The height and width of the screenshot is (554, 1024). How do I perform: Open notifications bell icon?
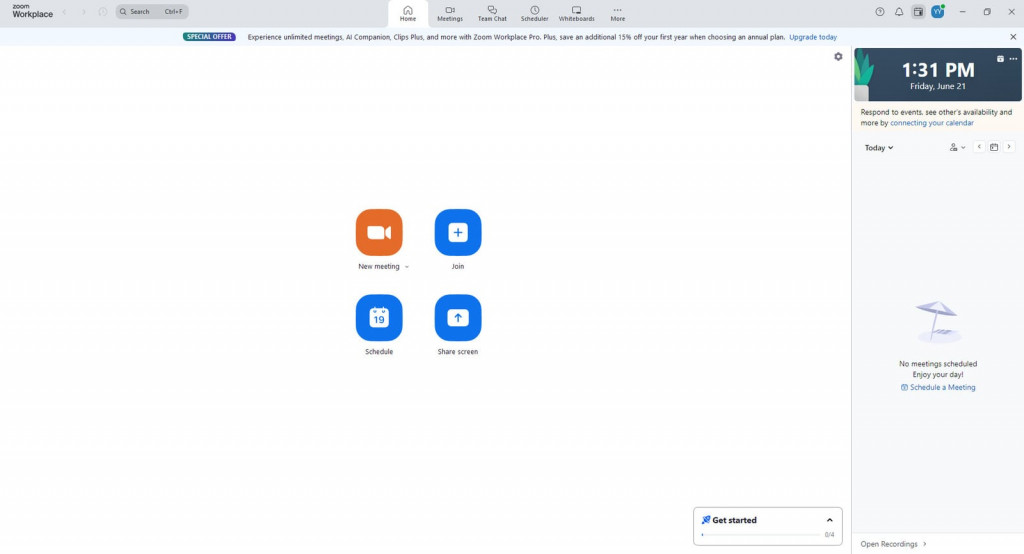(x=898, y=12)
